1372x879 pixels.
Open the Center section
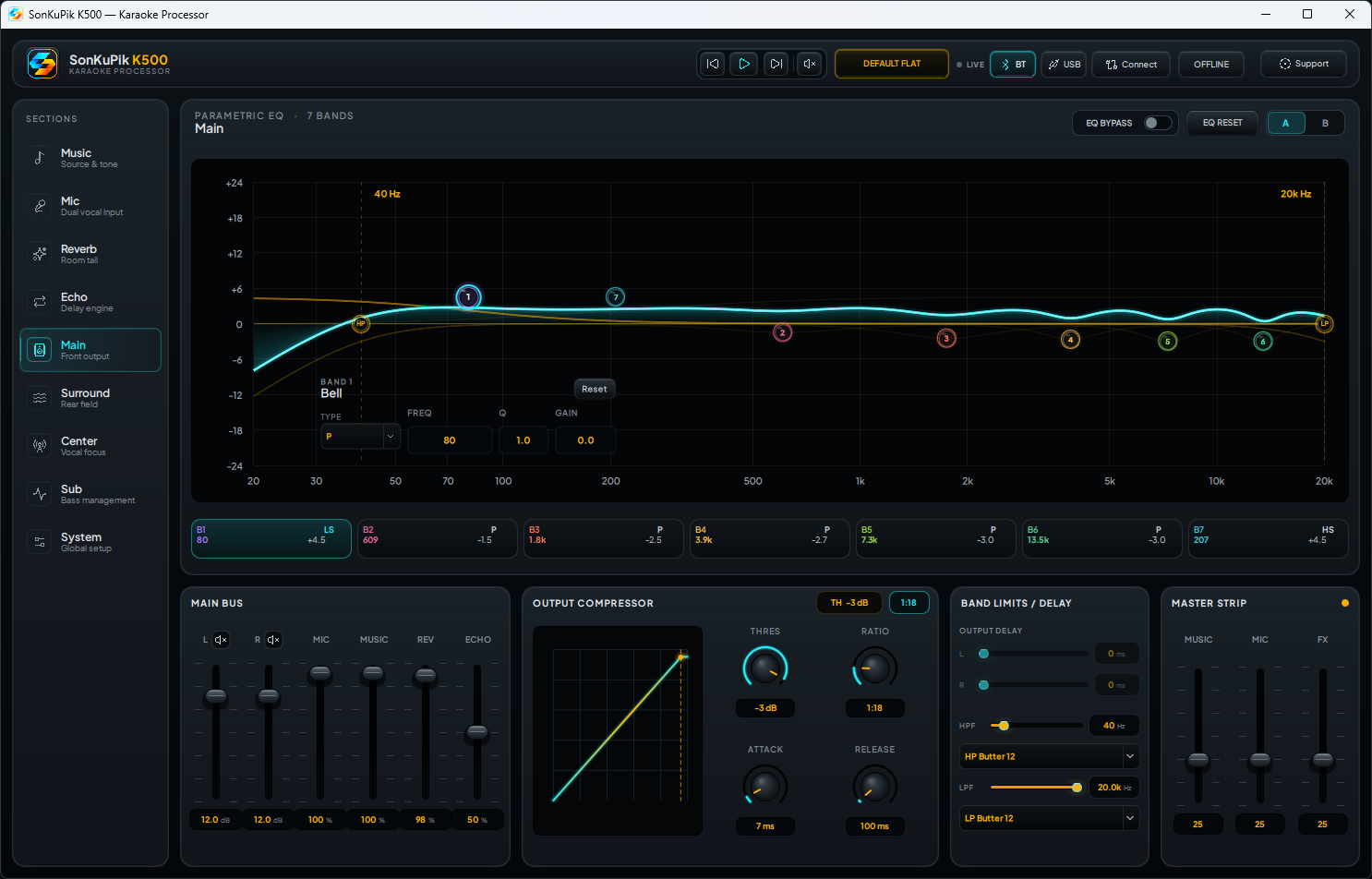[x=90, y=446]
